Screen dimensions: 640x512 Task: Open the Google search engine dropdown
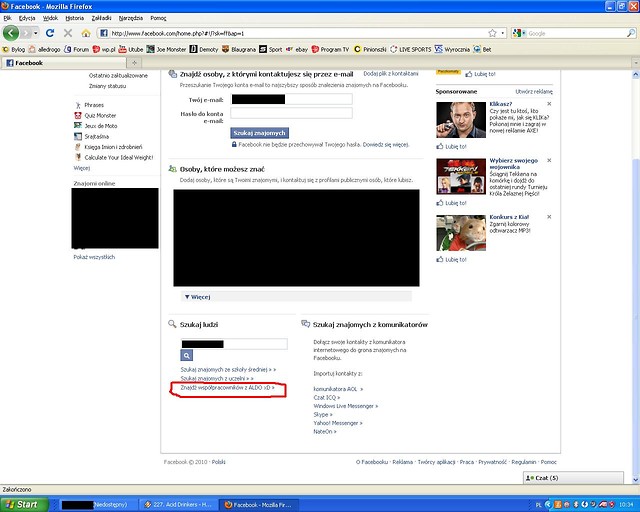coord(519,33)
